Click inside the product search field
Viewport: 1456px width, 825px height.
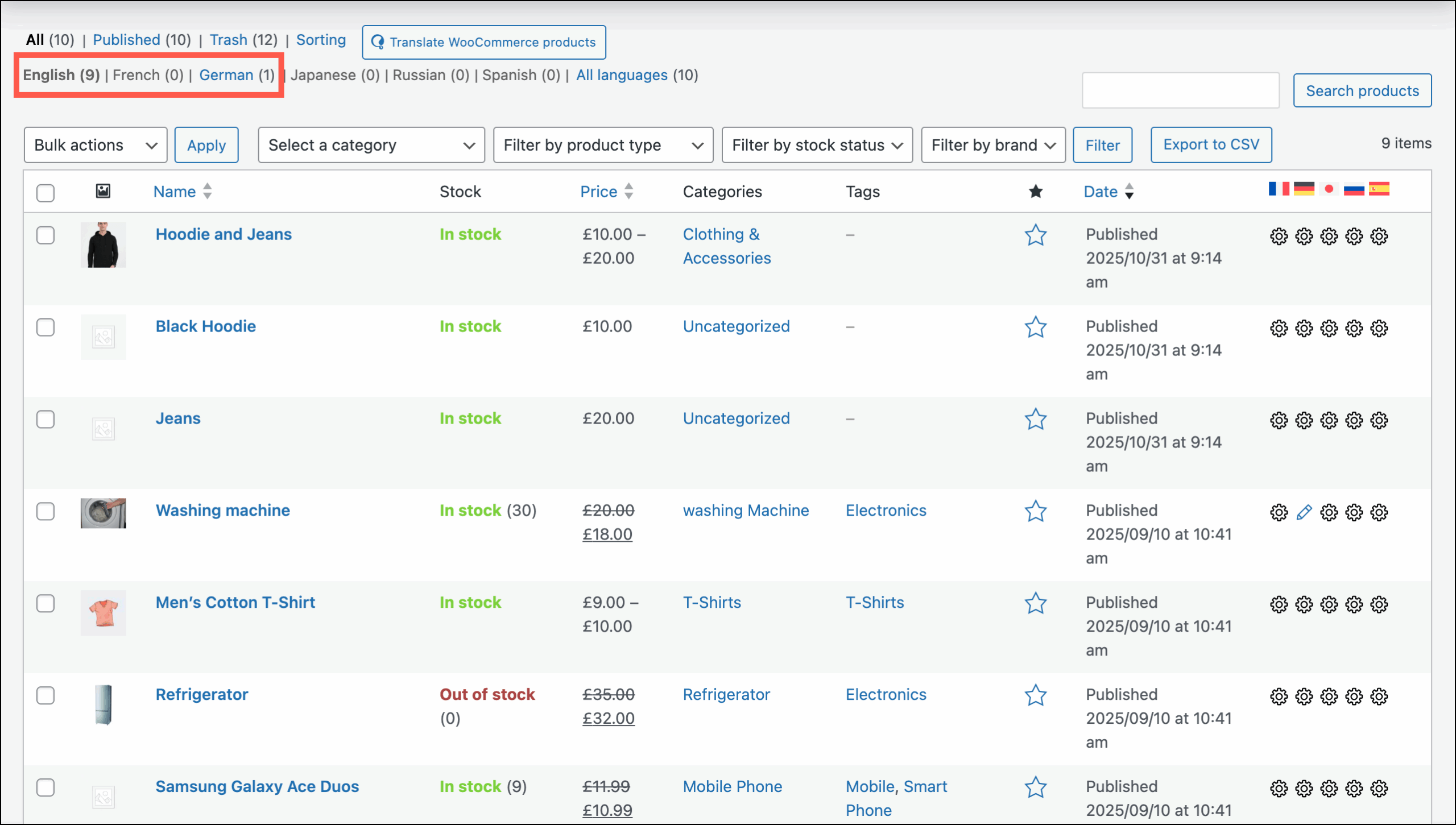[x=1180, y=90]
